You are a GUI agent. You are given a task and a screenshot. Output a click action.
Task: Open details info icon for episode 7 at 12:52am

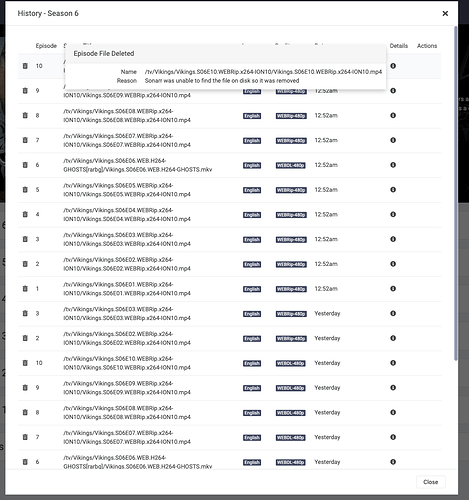click(393, 140)
